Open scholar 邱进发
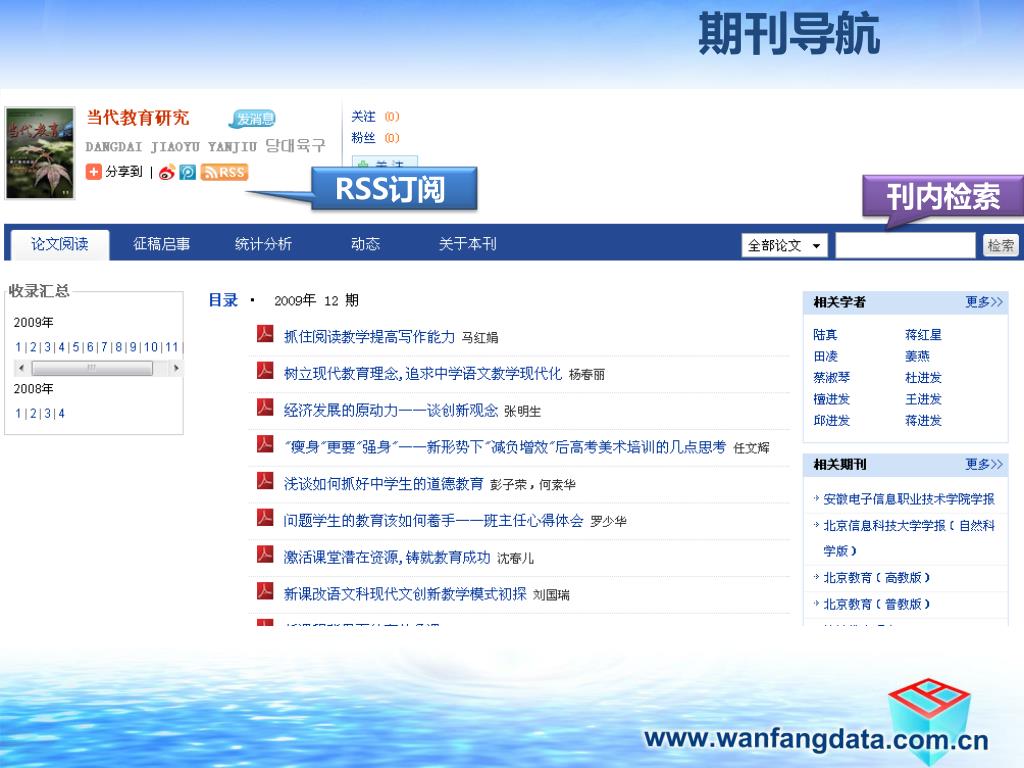Screen dimensions: 1024x768 [x=831, y=421]
